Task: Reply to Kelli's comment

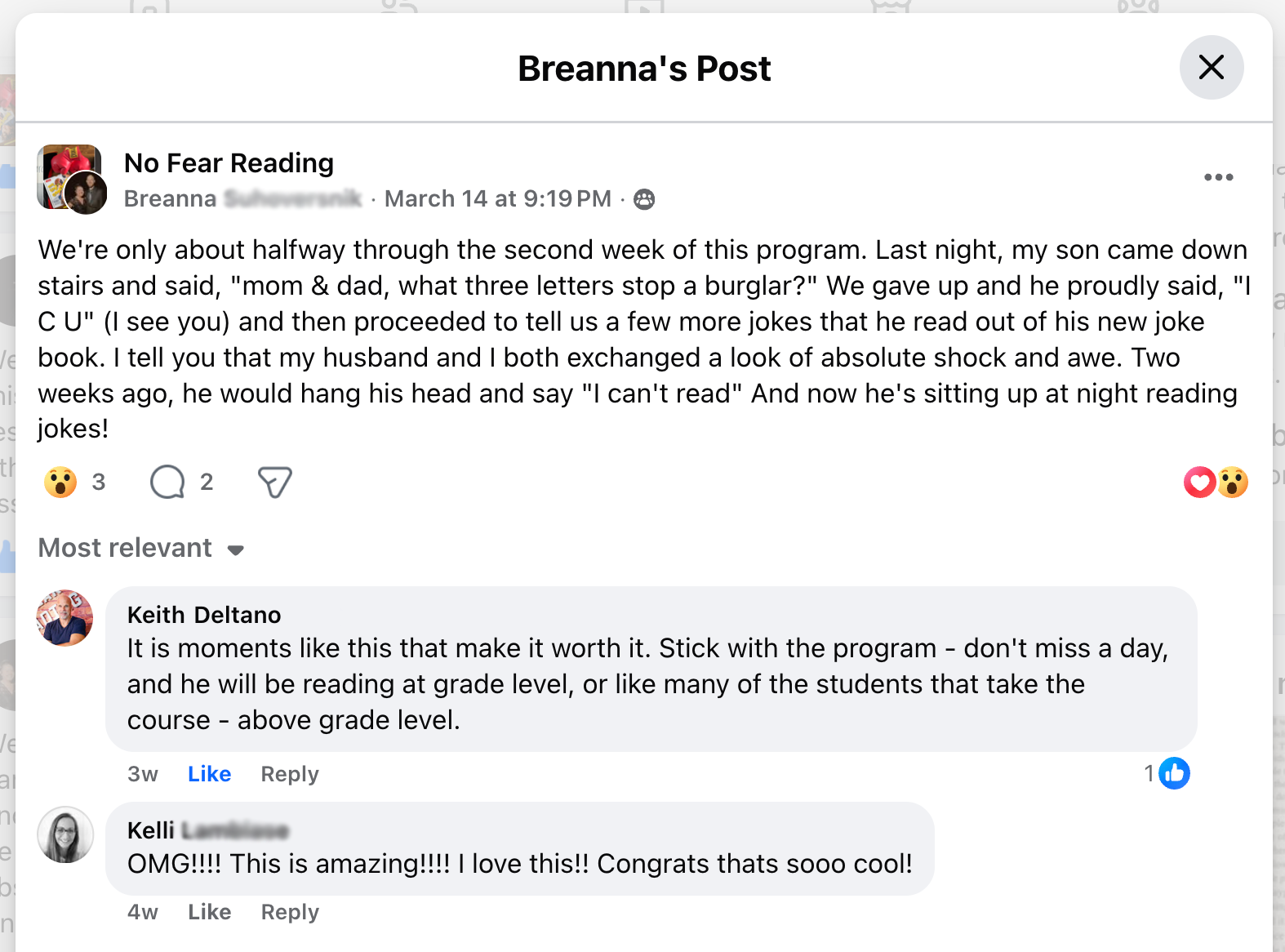Action: coord(290,912)
